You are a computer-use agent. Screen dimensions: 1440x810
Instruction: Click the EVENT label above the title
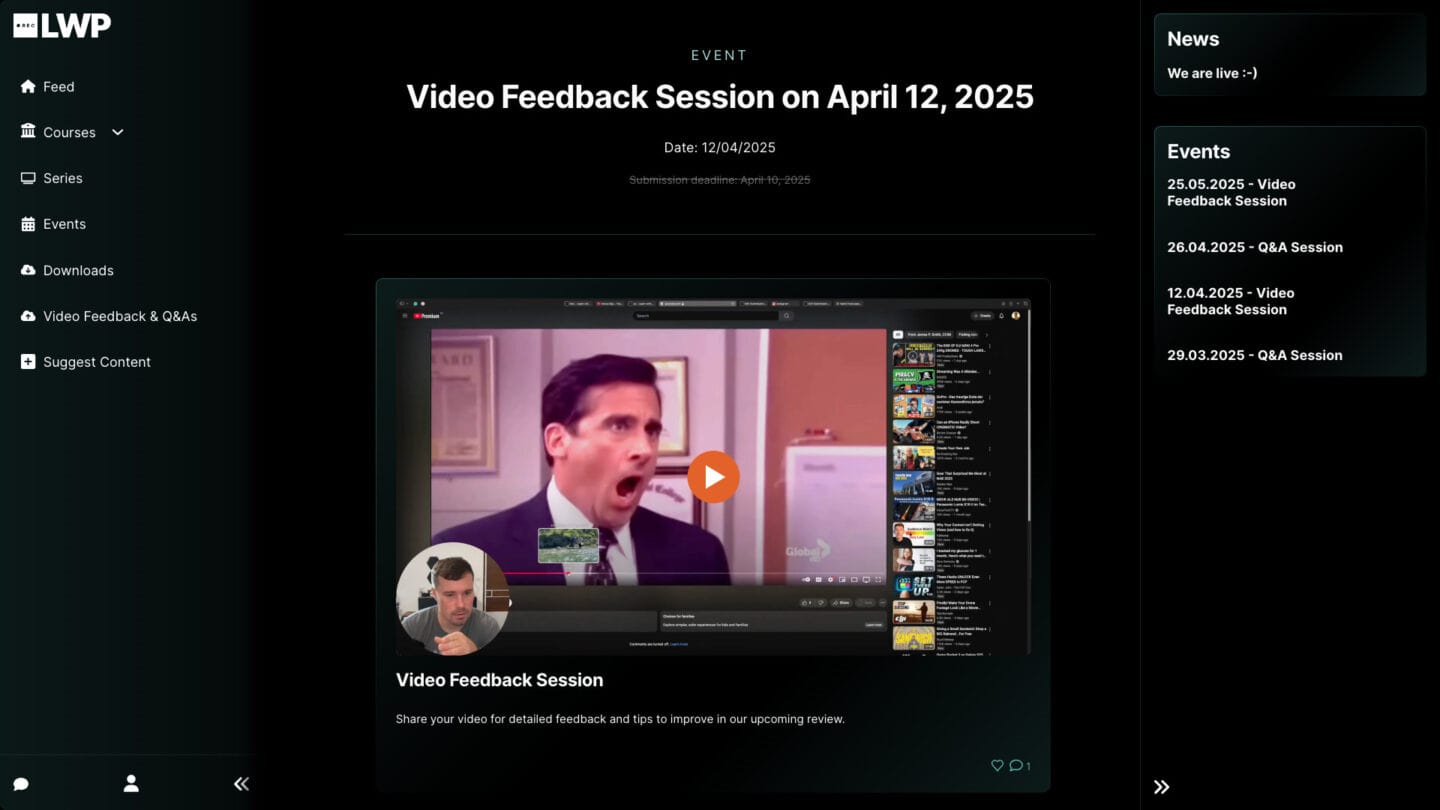(720, 56)
